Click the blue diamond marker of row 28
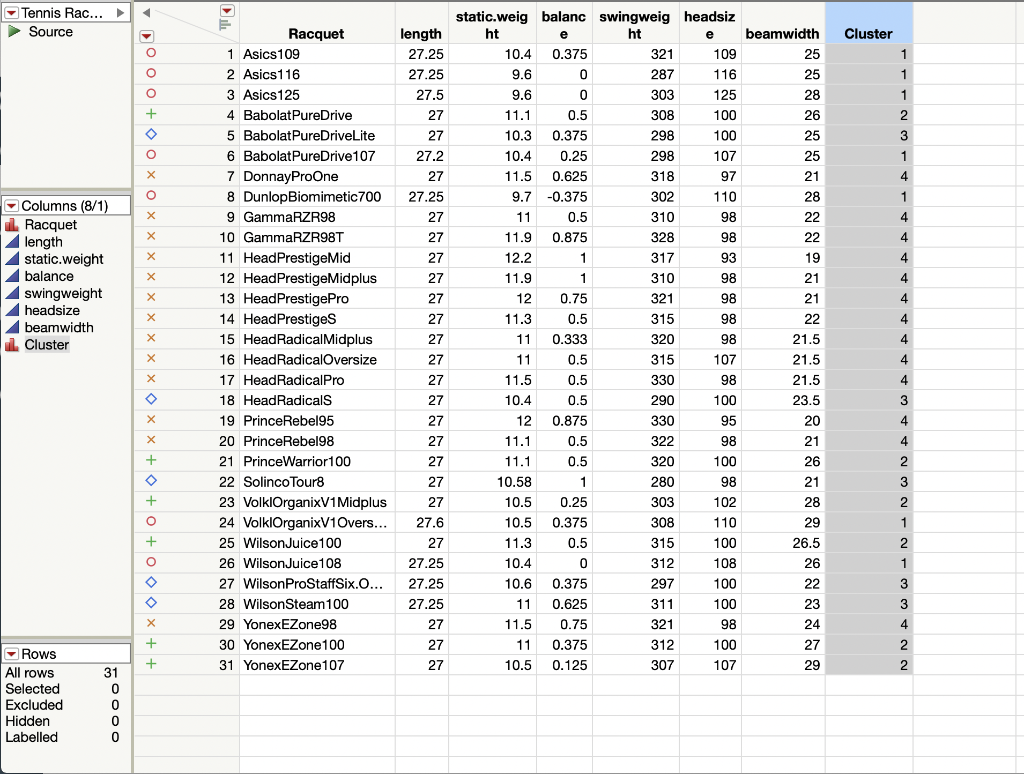This screenshot has height=774, width=1024. pyautogui.click(x=151, y=603)
